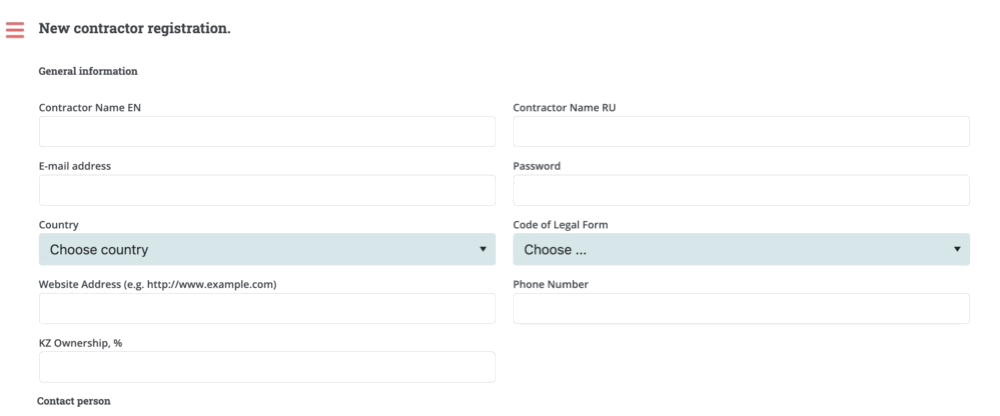Screen dimensions: 1000x416
Task: Select the KZ Ownership percentage field
Action: (x=267, y=367)
